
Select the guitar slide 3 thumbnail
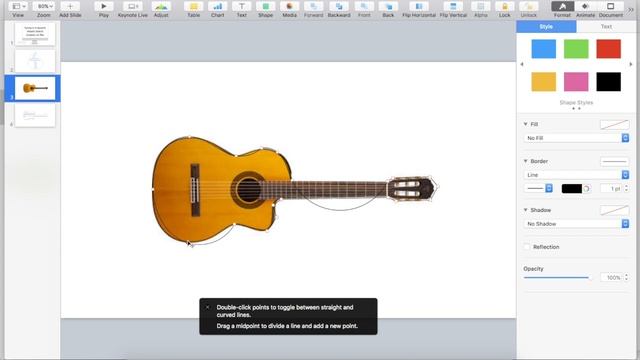coord(35,88)
